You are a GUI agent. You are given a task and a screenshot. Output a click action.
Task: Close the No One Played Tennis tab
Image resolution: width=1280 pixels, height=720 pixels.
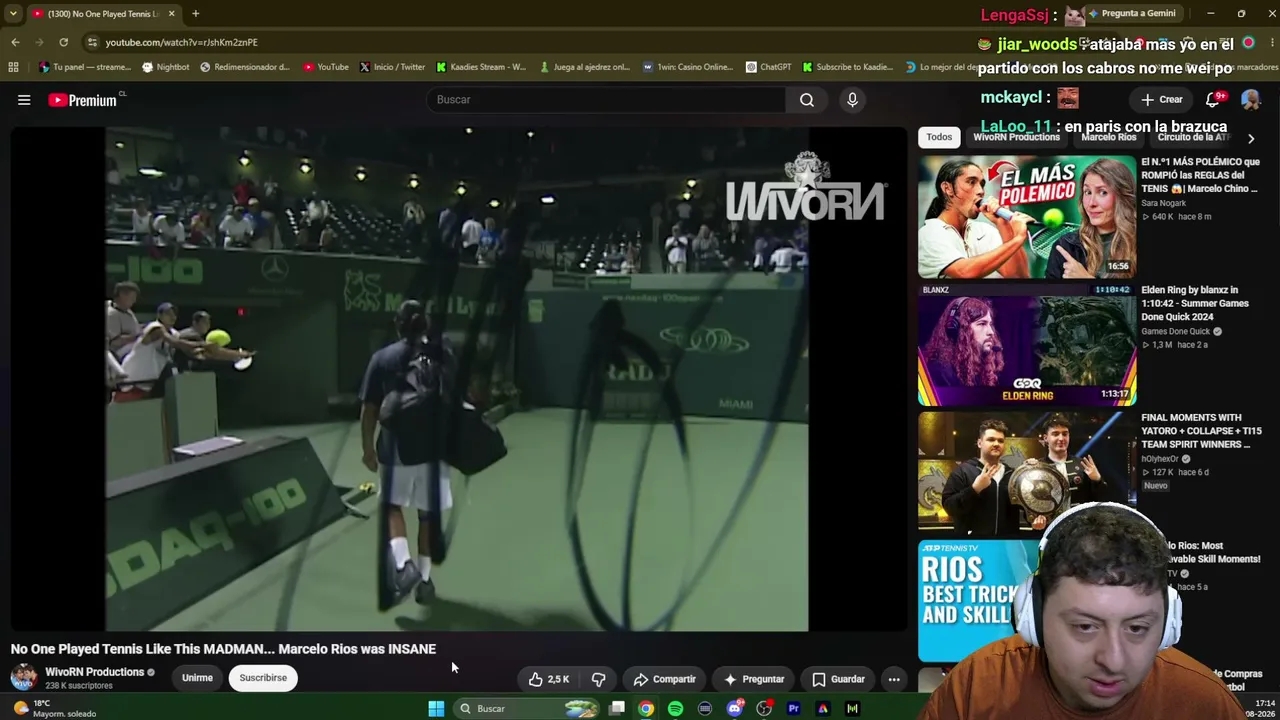(x=171, y=13)
